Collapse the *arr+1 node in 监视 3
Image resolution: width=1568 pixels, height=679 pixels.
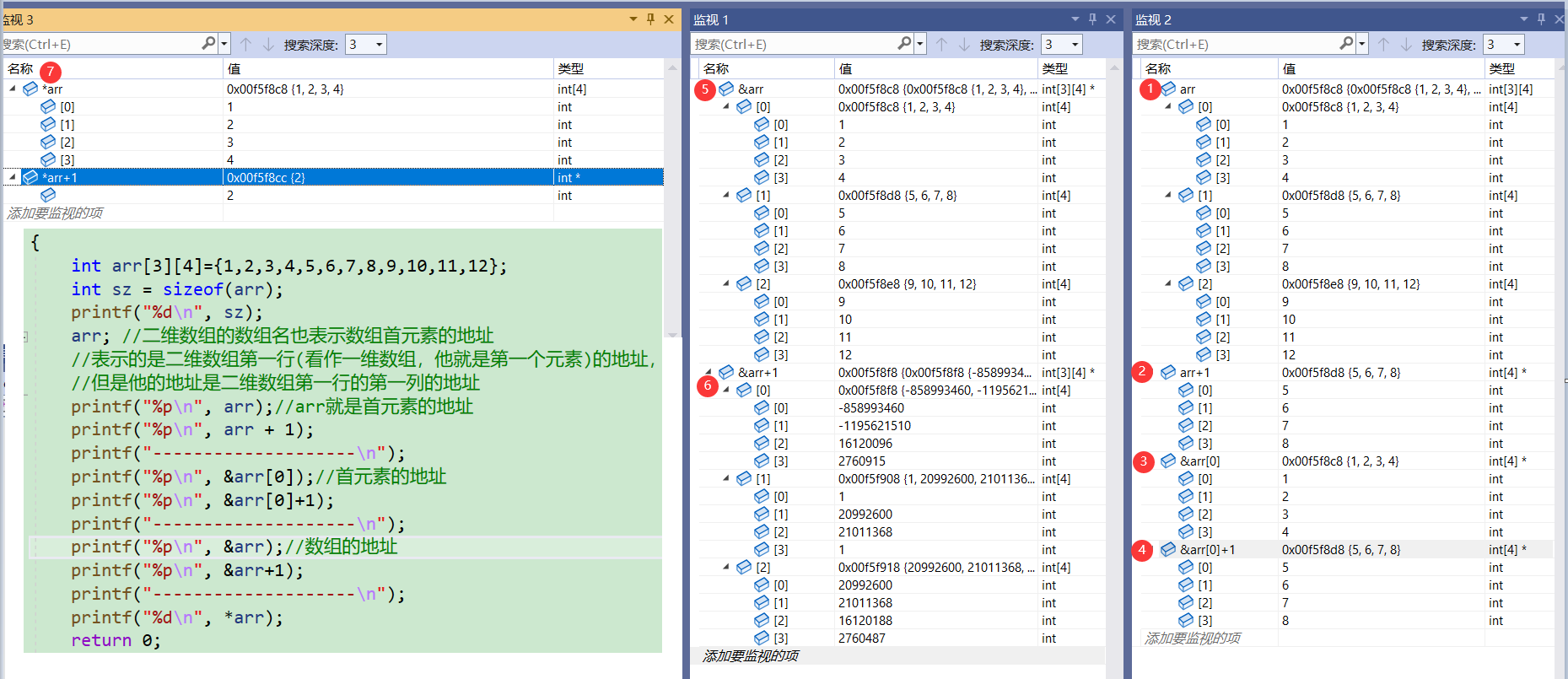click(13, 177)
